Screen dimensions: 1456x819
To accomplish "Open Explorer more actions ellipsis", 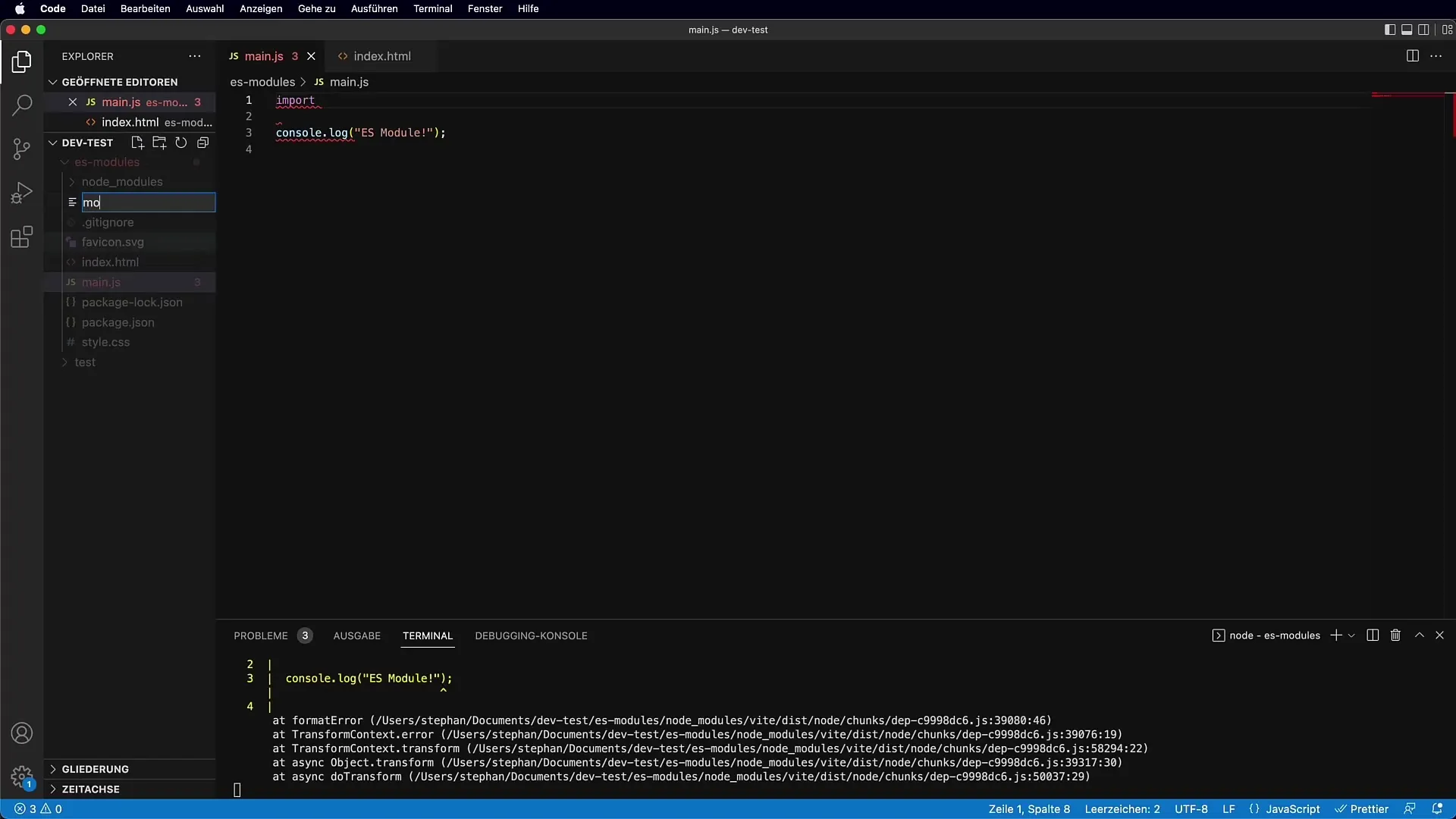I will (195, 56).
